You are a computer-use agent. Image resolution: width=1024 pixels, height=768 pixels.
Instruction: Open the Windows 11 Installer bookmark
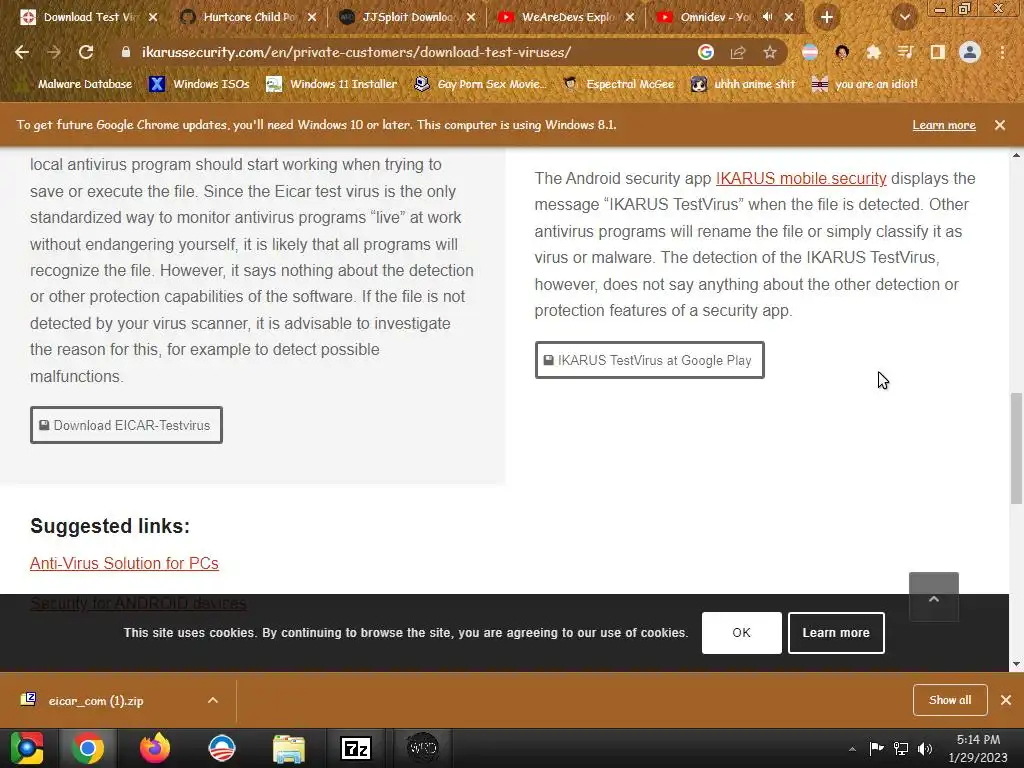[332, 84]
